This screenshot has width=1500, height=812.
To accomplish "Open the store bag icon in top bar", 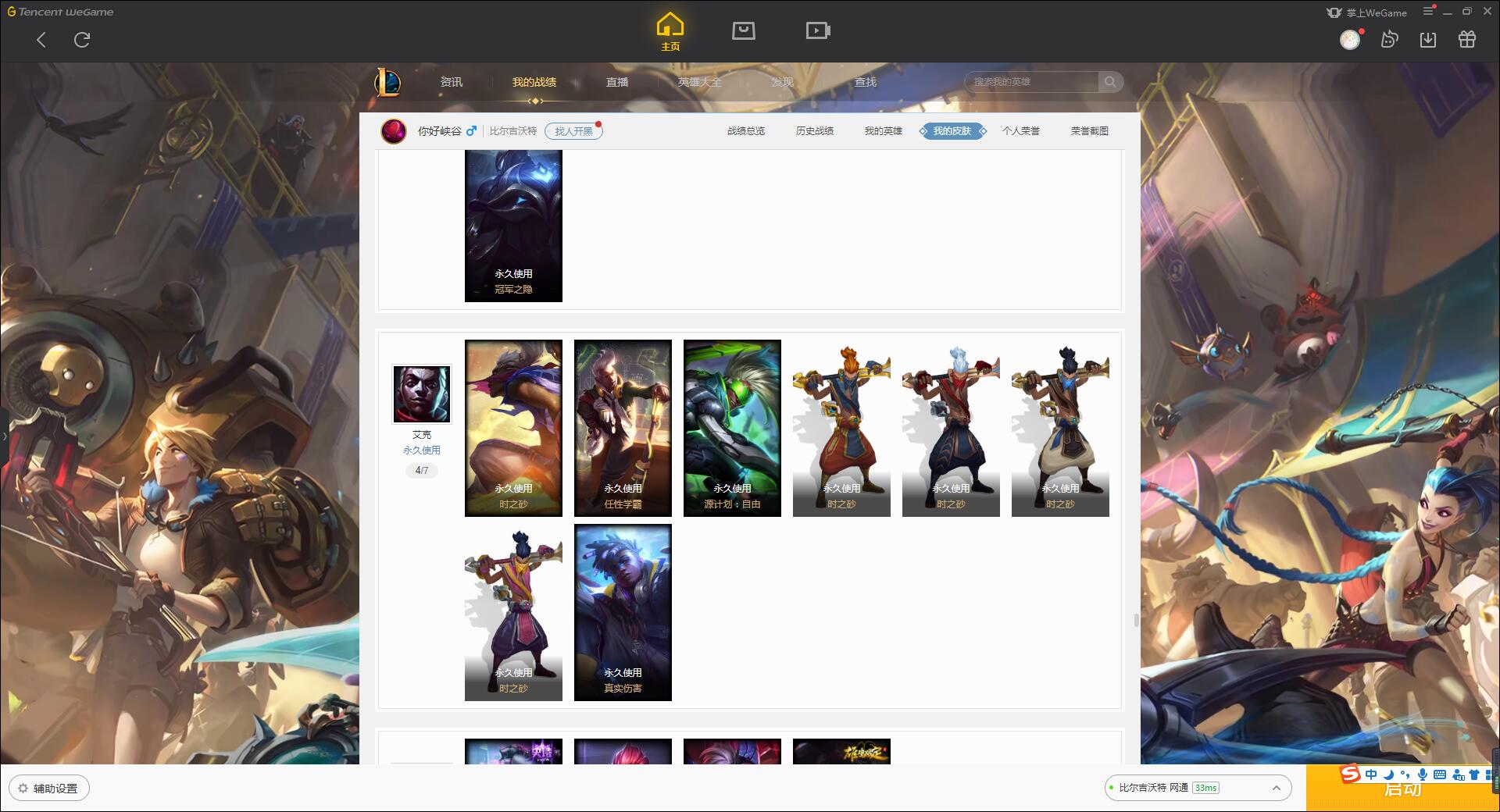I will tap(743, 31).
